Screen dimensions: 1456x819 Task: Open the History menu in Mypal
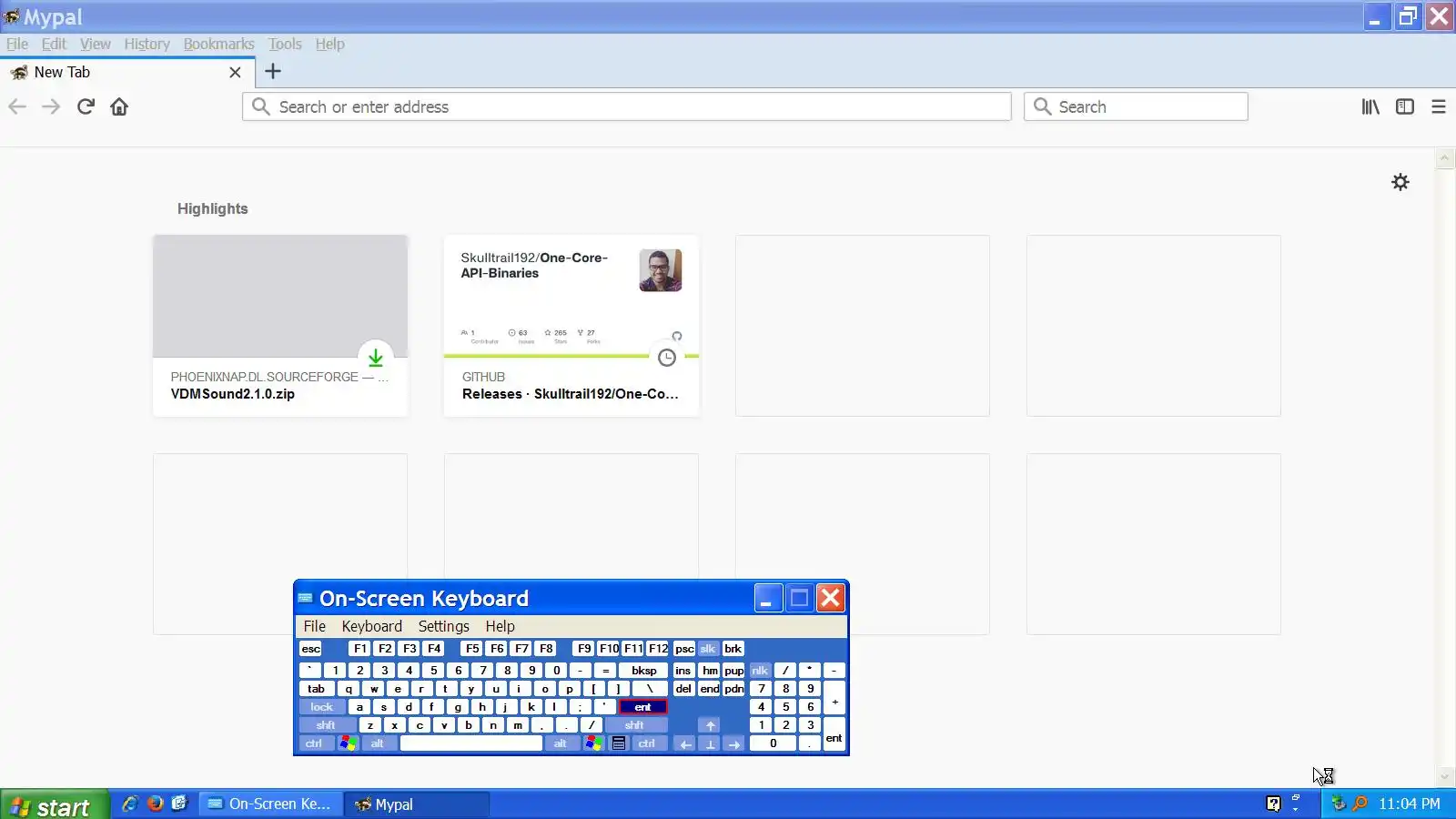tap(147, 44)
